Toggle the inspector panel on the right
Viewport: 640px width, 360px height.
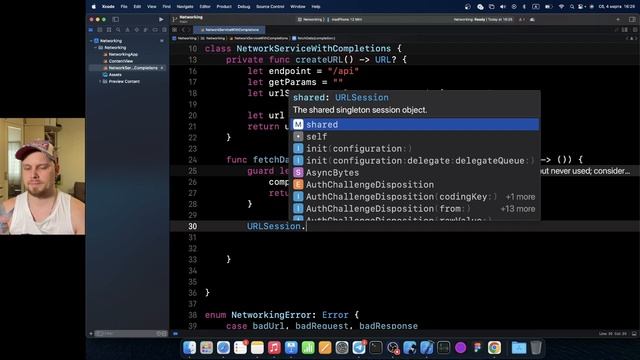click(x=632, y=19)
